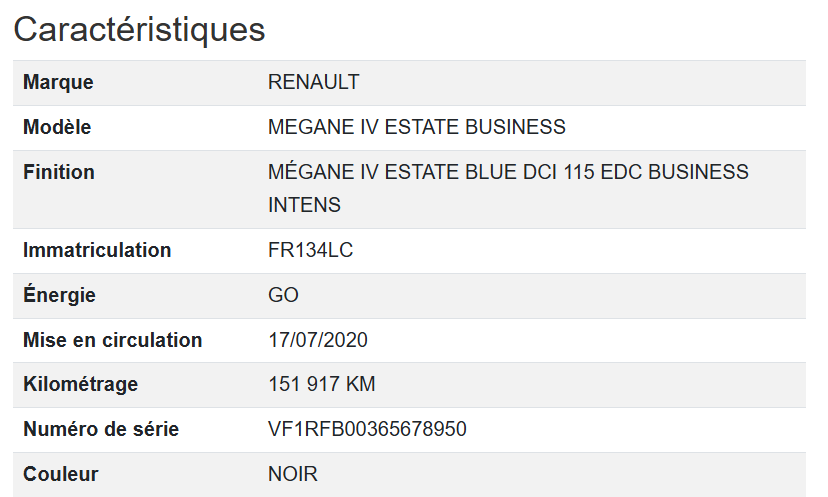Click the Énergie row label
Image resolution: width=828 pixels, height=497 pixels.
tap(59, 295)
